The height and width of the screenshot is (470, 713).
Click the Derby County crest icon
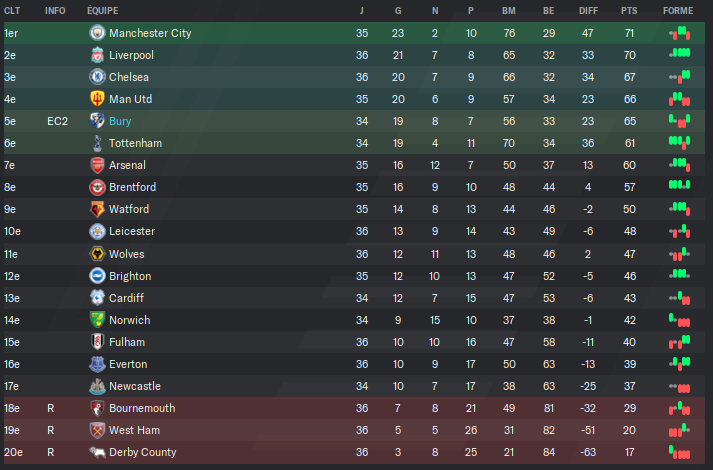(97, 452)
